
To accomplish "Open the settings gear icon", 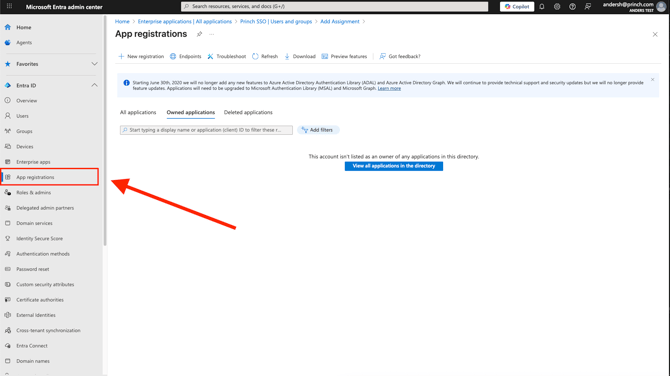I will point(557,6).
